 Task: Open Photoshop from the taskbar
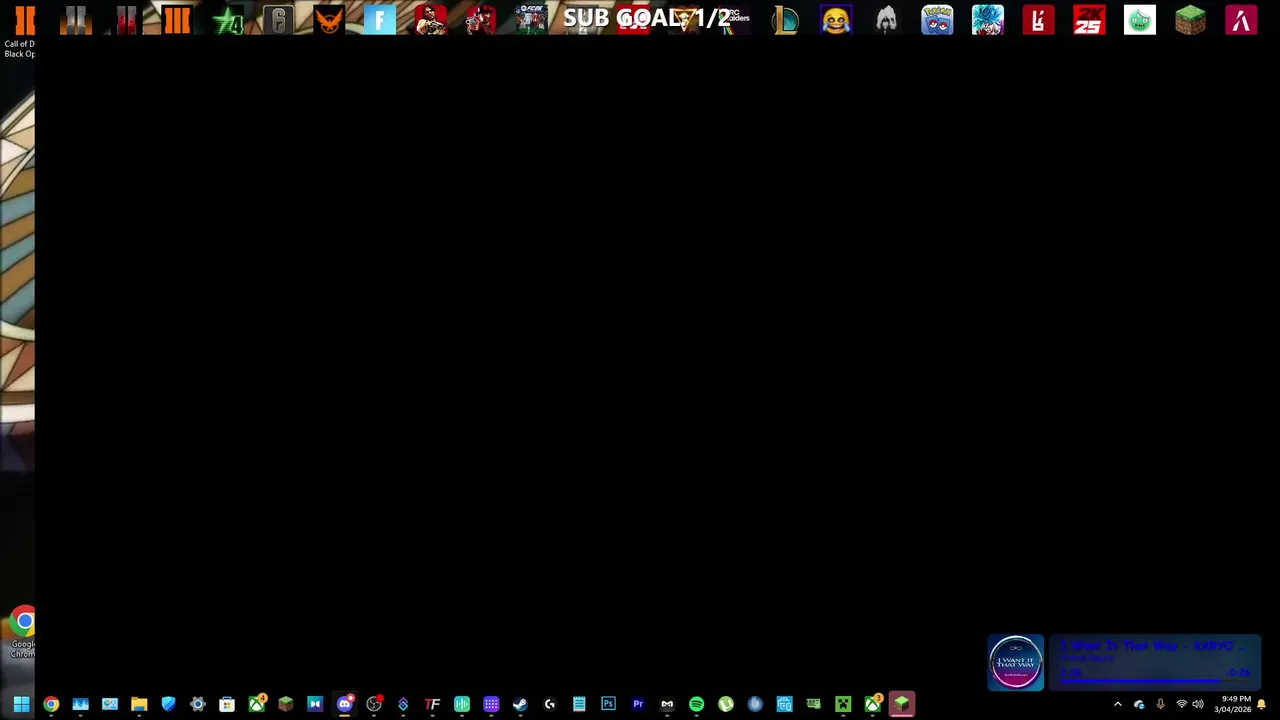point(608,704)
